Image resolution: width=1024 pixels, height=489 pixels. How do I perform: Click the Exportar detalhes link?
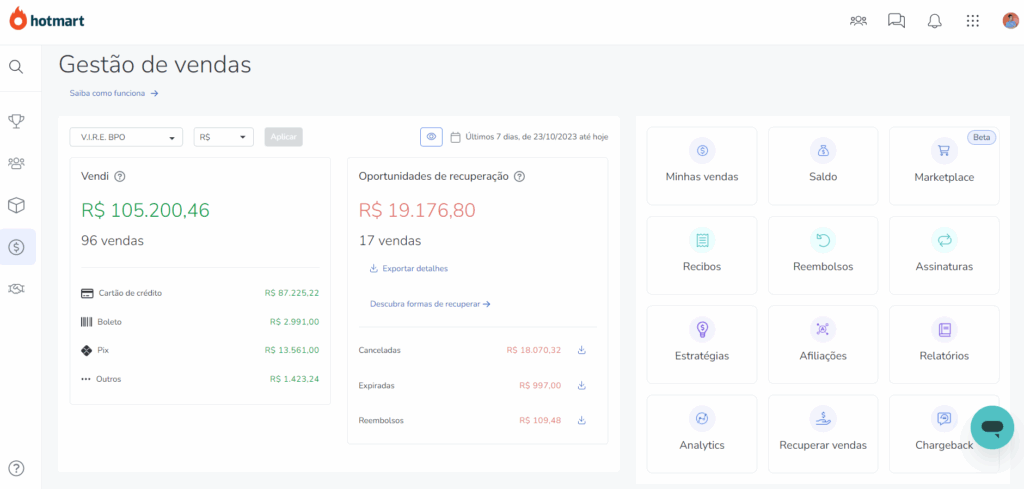(409, 268)
